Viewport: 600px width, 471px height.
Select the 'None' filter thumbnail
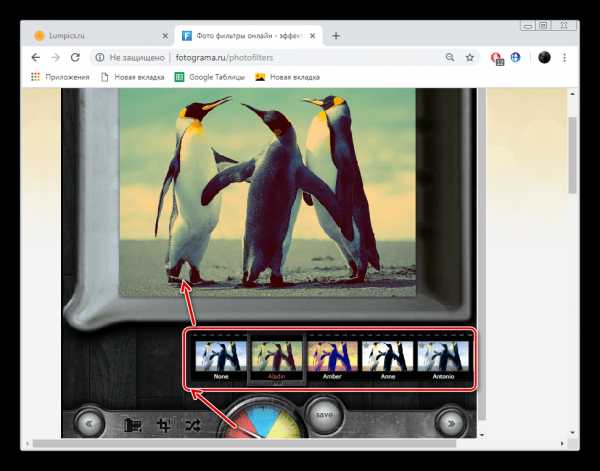coord(221,360)
